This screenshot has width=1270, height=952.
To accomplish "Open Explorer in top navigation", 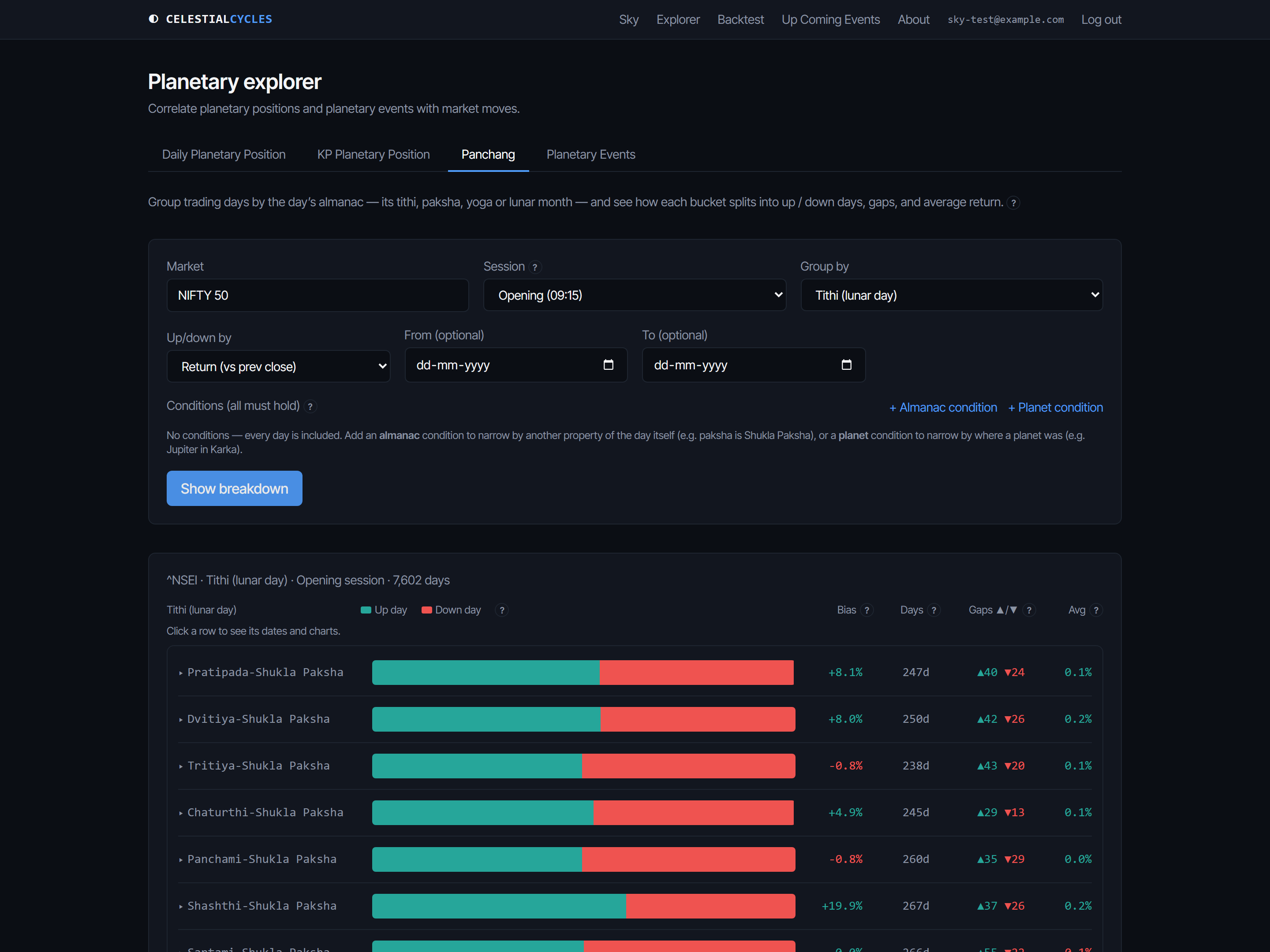I will pos(678,19).
